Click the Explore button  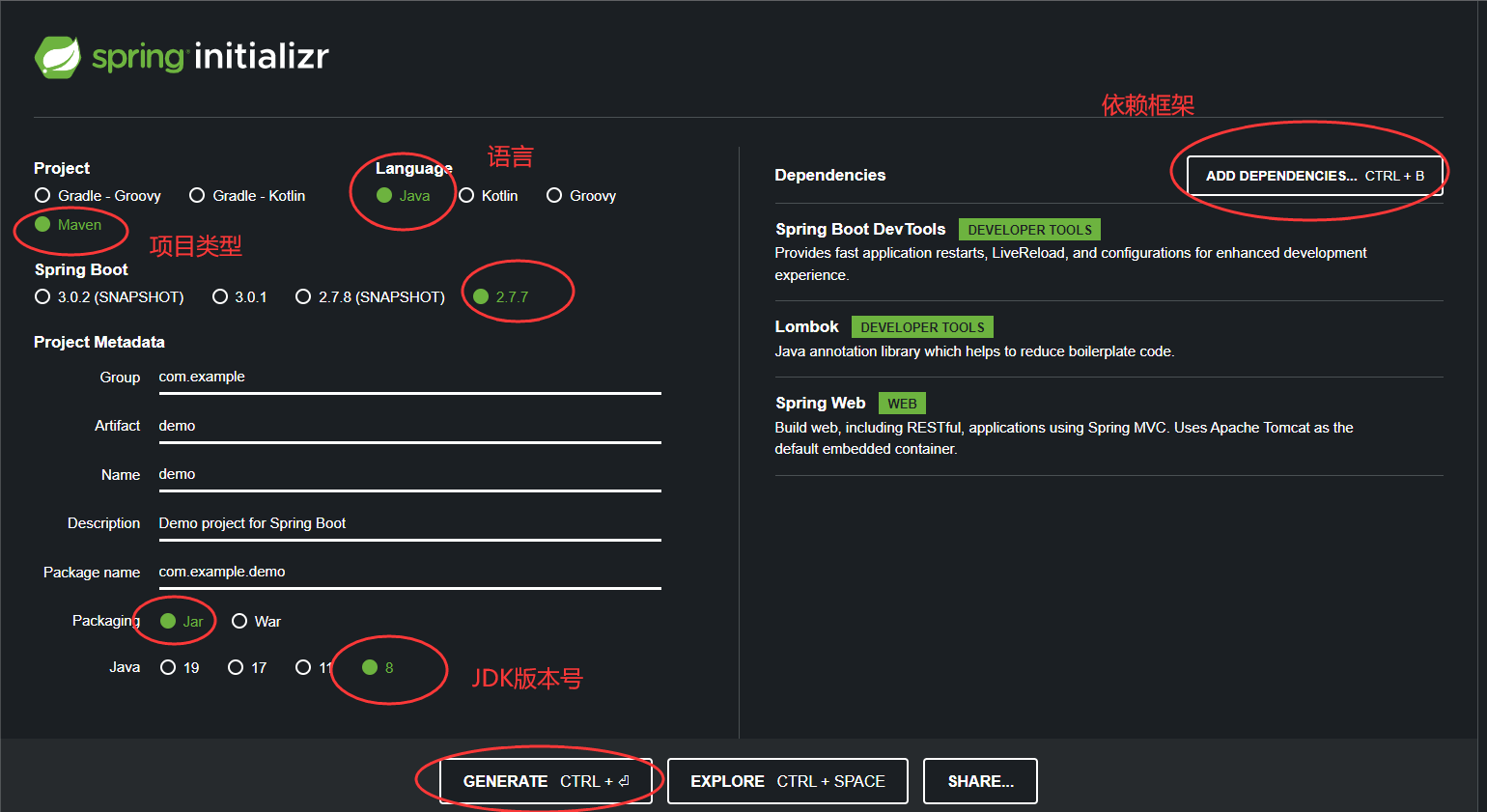click(x=788, y=781)
